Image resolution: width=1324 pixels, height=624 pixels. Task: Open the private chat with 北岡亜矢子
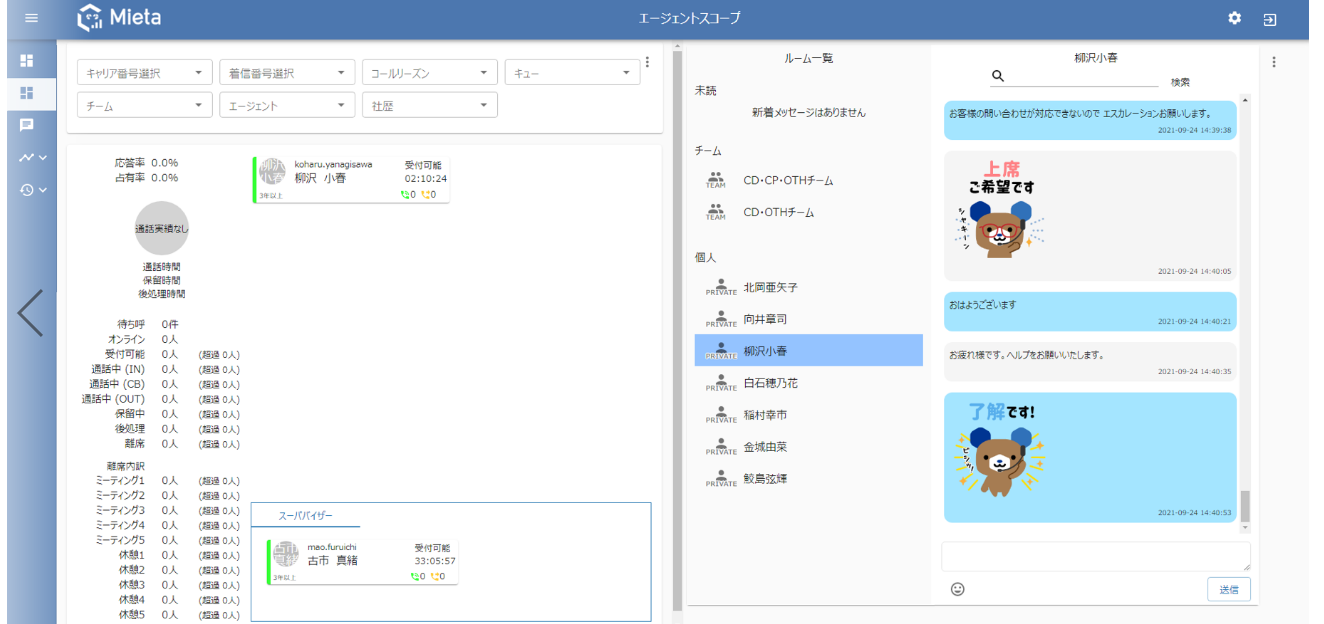pyautogui.click(x=770, y=287)
